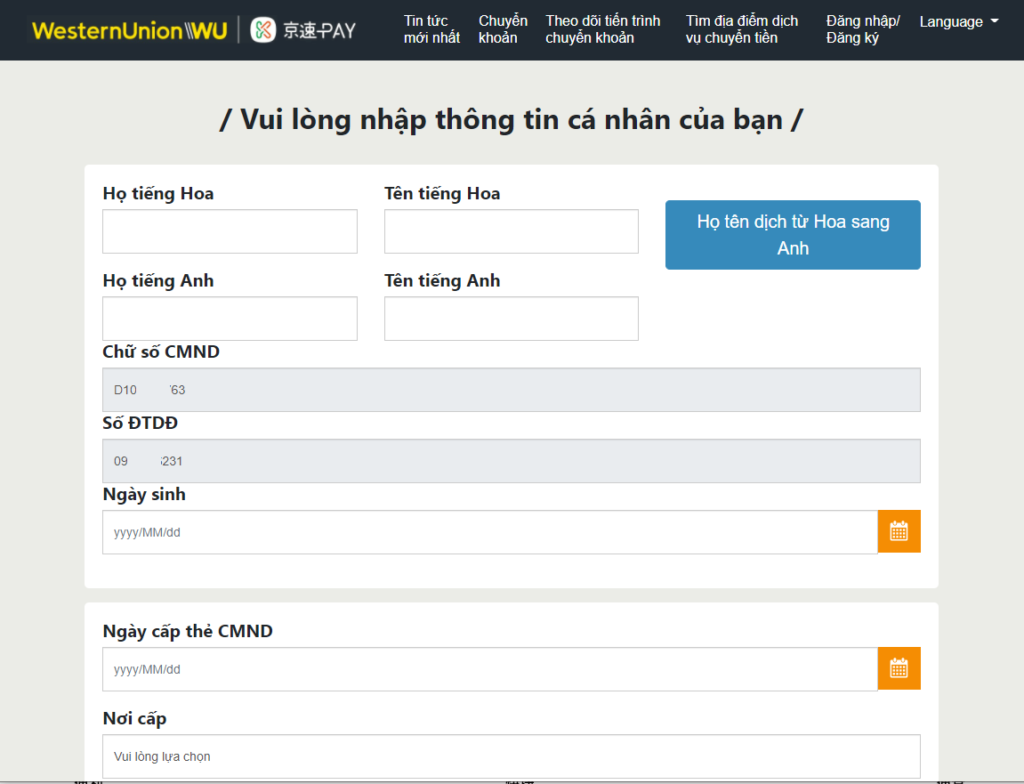1024x784 pixels.
Task: Open the Chuyển khoản menu item
Action: (x=502, y=29)
